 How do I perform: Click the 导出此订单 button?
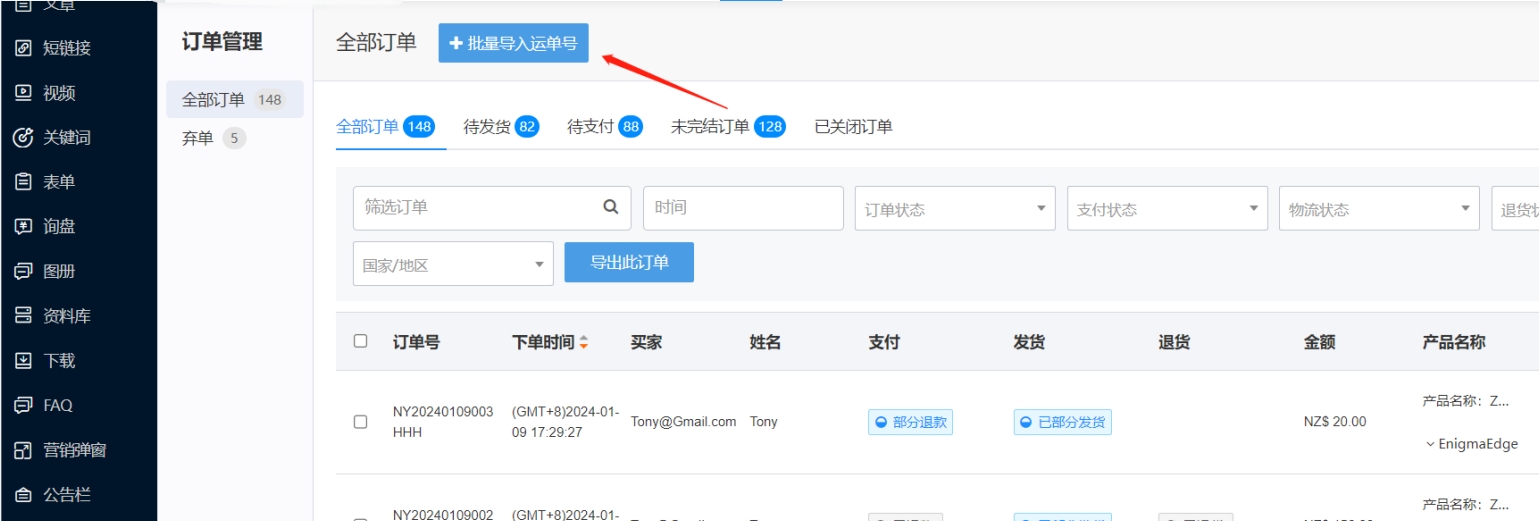[628, 262]
